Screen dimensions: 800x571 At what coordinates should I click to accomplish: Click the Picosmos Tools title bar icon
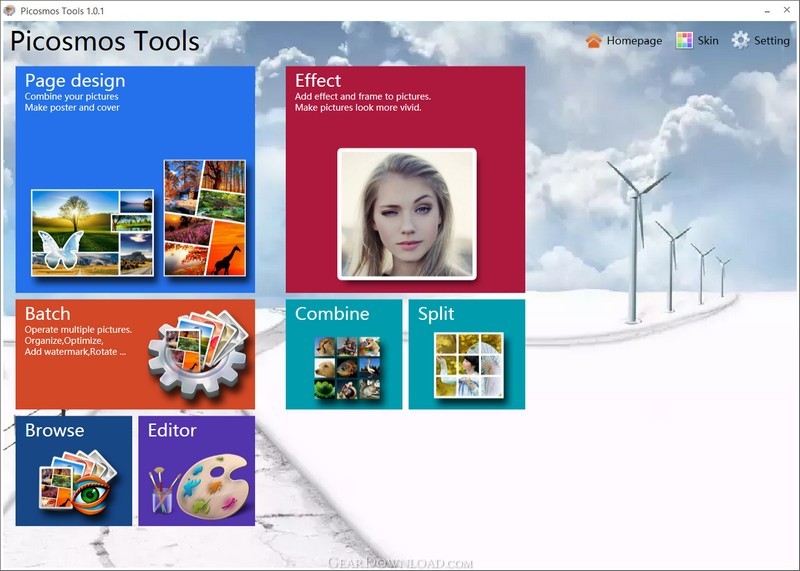pyautogui.click(x=9, y=10)
